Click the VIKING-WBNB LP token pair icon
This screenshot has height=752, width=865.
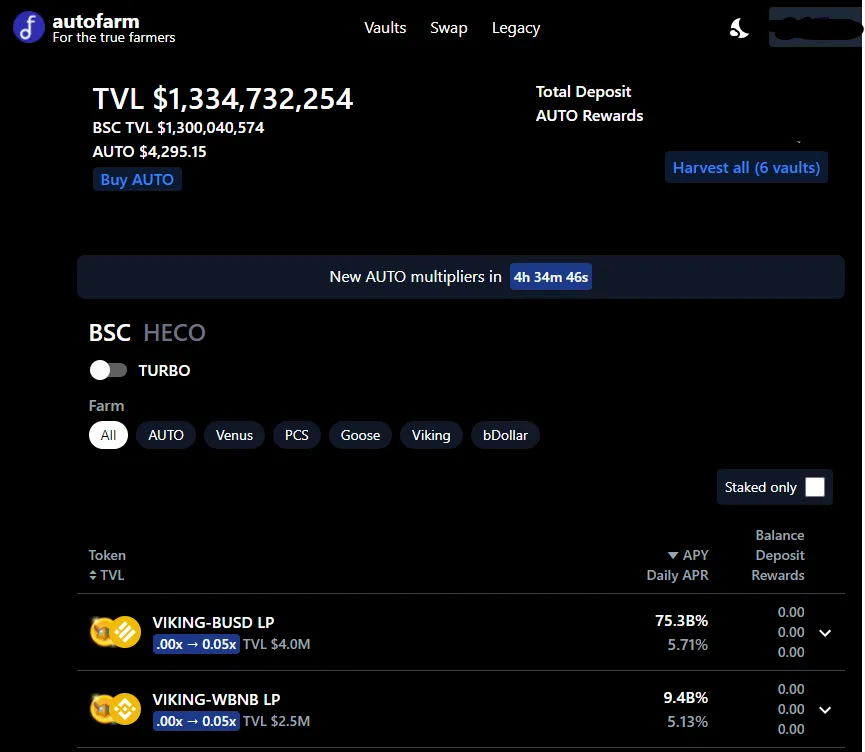(x=115, y=709)
